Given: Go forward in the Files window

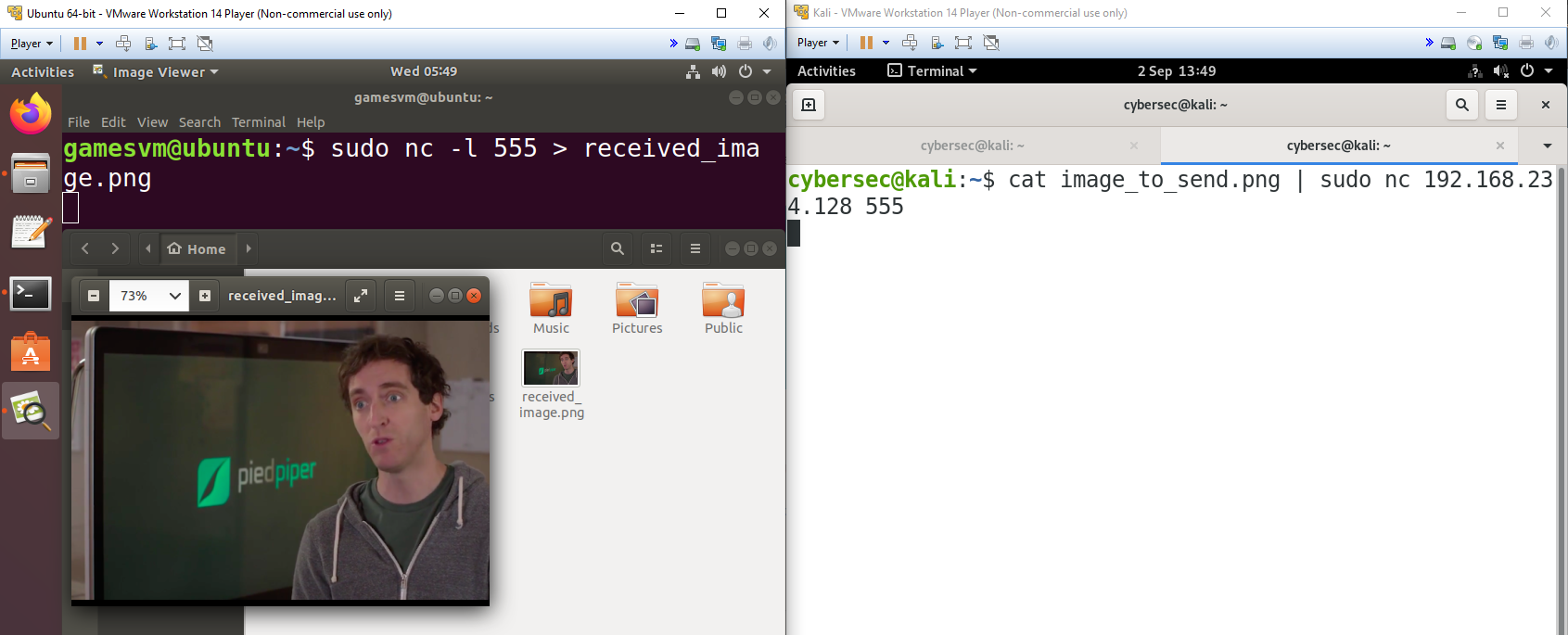Looking at the screenshot, I should tap(115, 248).
